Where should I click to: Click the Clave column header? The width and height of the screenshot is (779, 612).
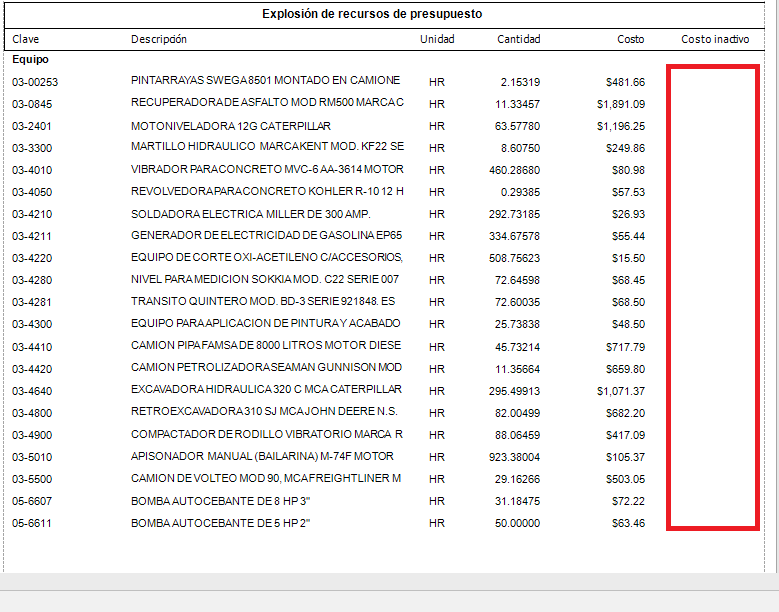click(25, 39)
